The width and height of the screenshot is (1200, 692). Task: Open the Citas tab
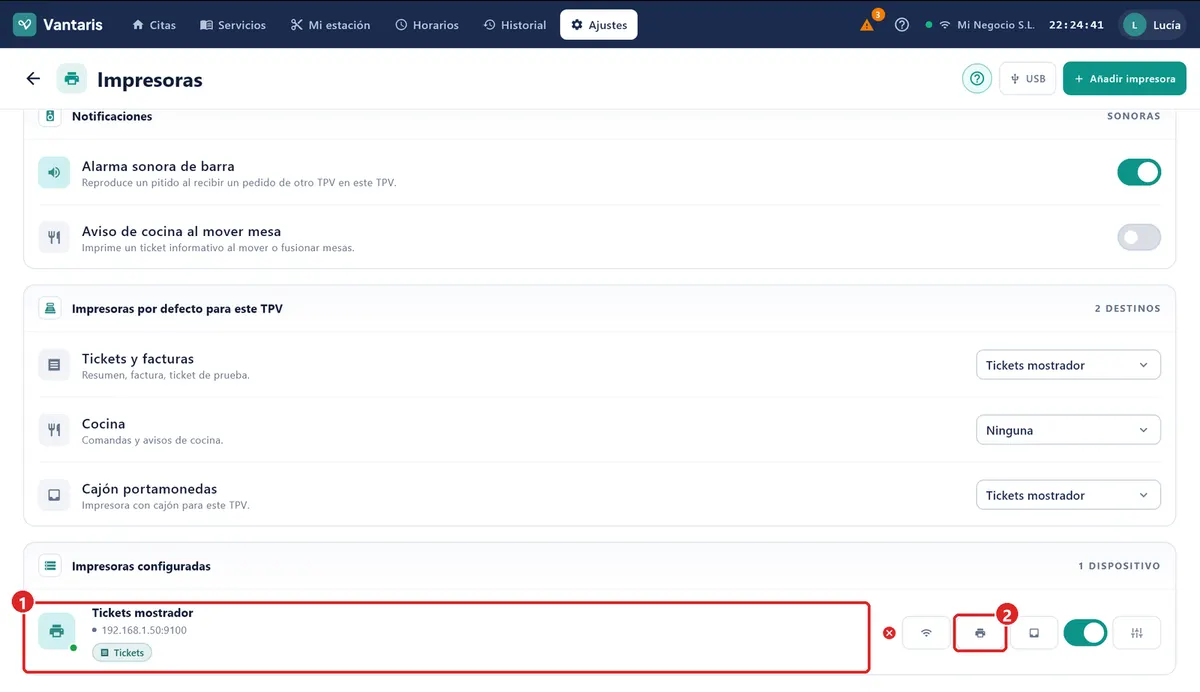click(154, 25)
